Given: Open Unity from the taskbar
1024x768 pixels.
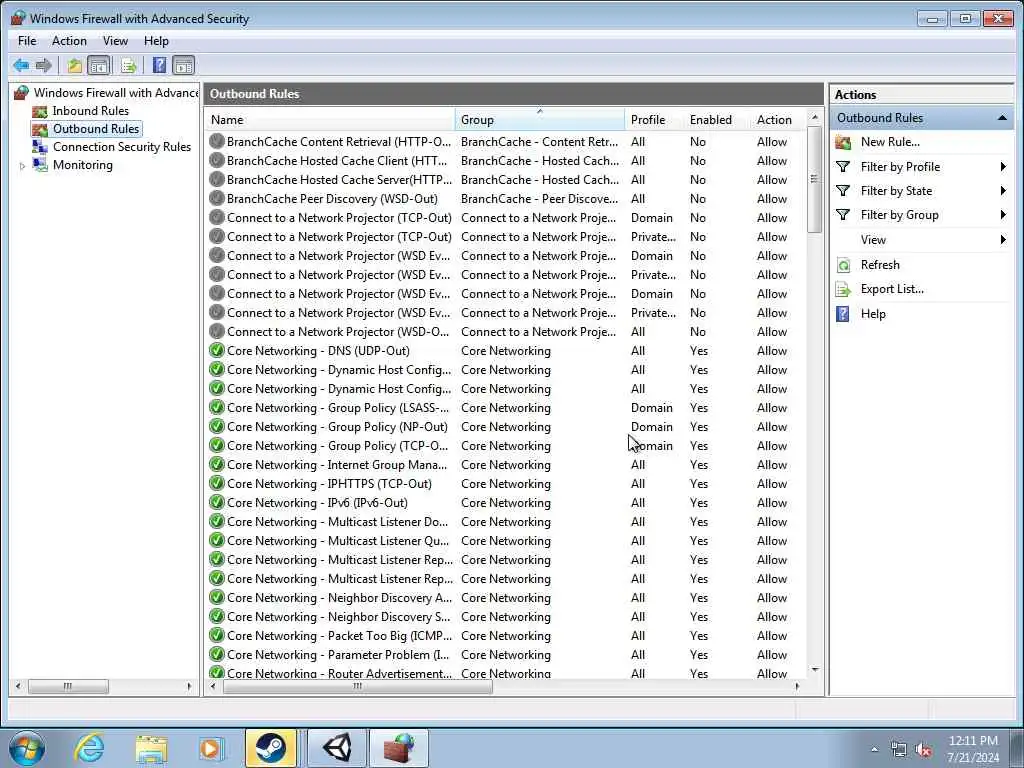Looking at the screenshot, I should [x=337, y=748].
